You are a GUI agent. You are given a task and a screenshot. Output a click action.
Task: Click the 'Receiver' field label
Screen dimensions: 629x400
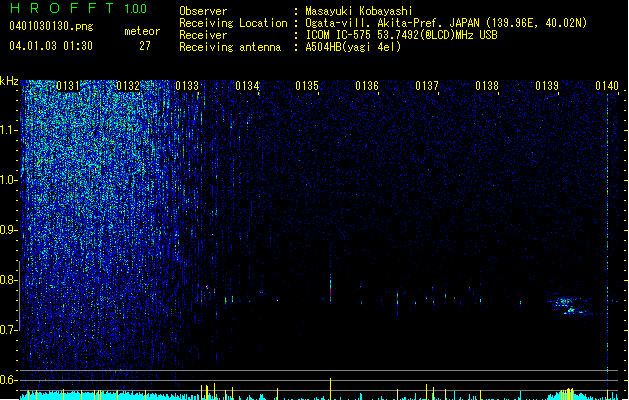pos(203,35)
